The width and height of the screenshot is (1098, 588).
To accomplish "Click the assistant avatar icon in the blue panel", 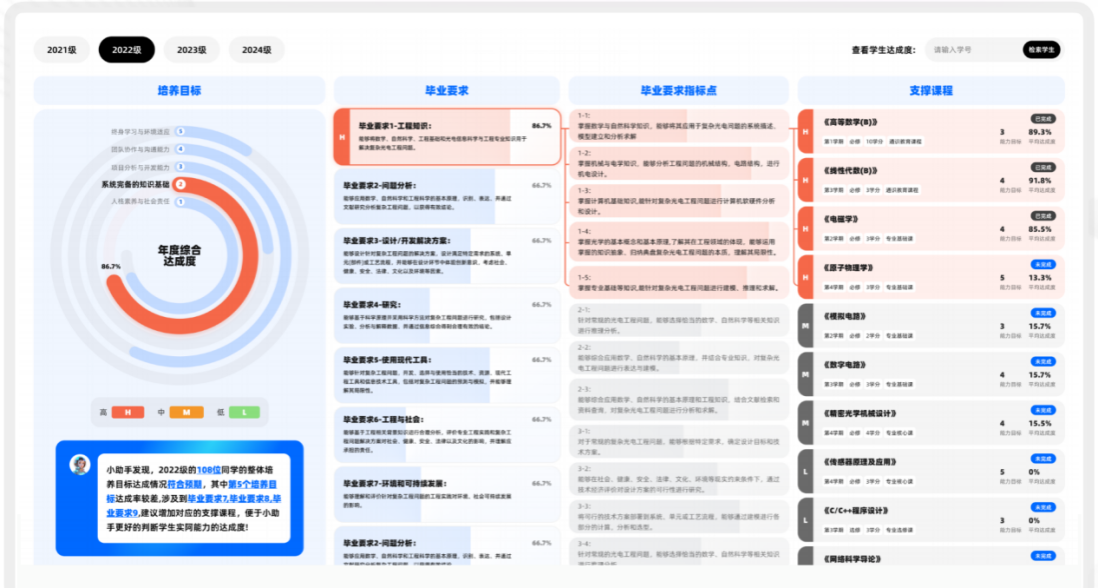I will (x=79, y=465).
